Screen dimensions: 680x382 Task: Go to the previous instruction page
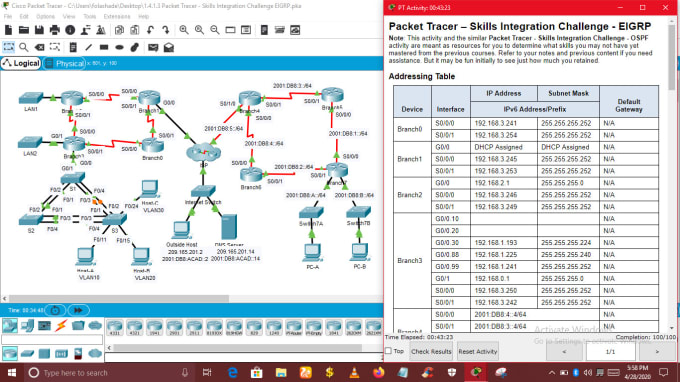(564, 352)
